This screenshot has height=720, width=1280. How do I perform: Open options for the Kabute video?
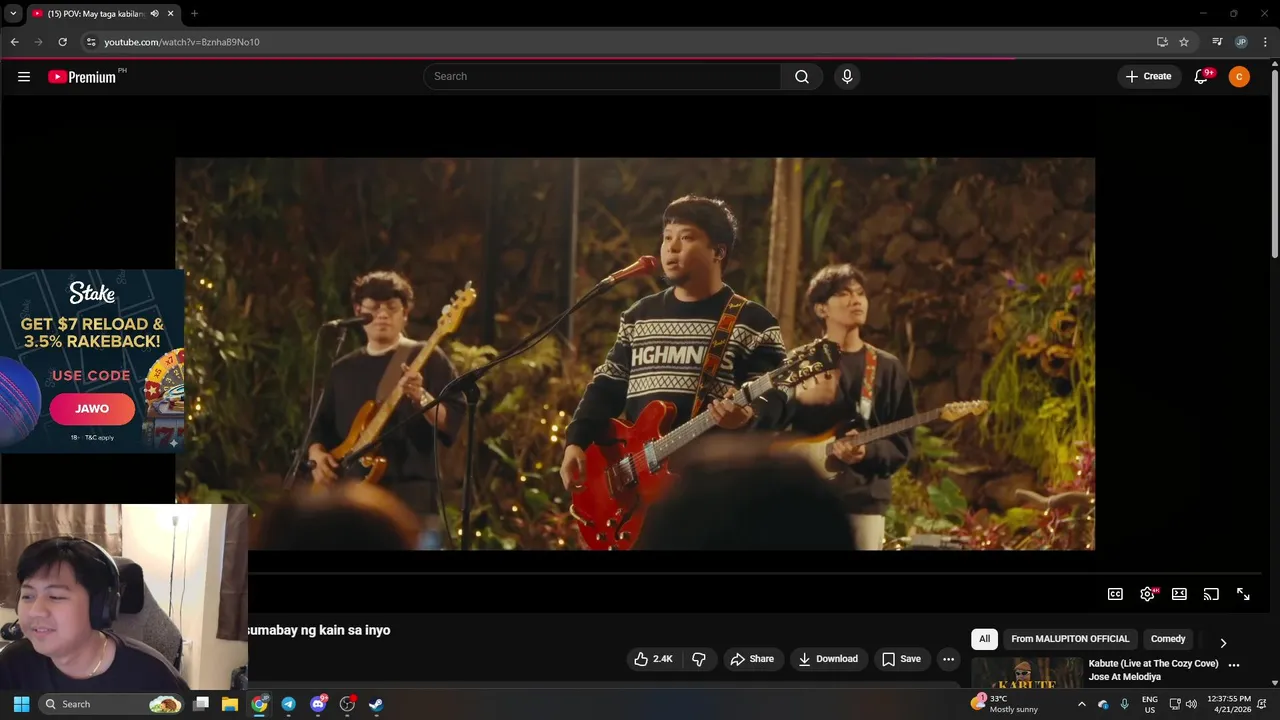pos(1234,665)
